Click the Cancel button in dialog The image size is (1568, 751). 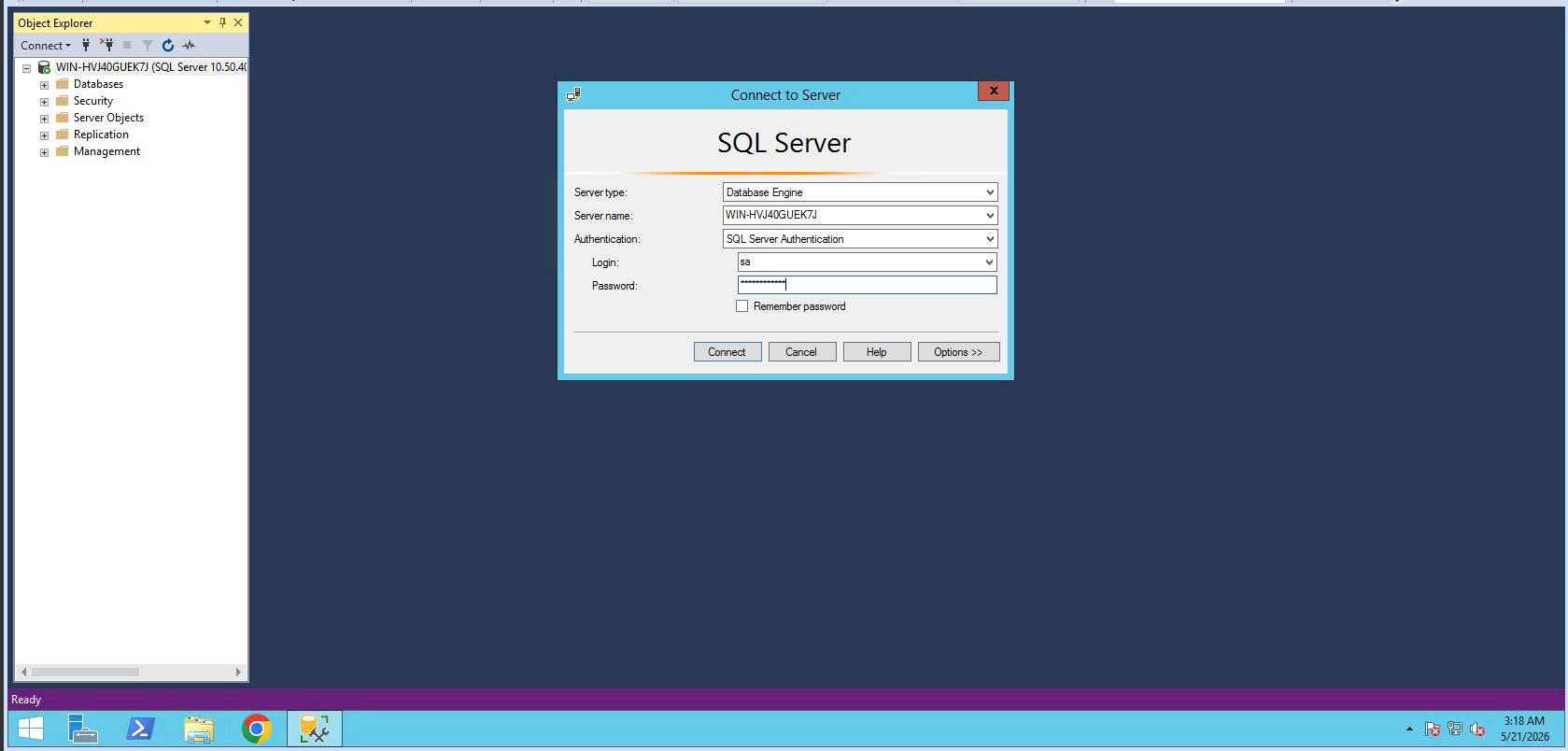click(x=801, y=352)
